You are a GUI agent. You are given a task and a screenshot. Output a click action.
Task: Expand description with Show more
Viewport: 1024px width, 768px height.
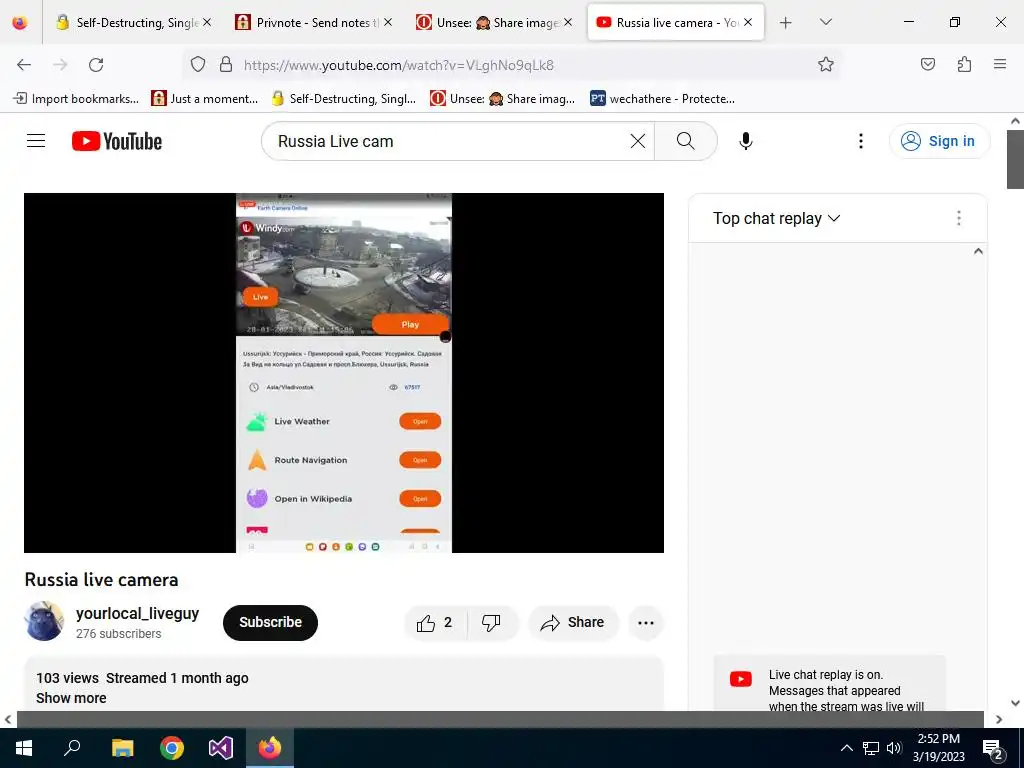71,698
